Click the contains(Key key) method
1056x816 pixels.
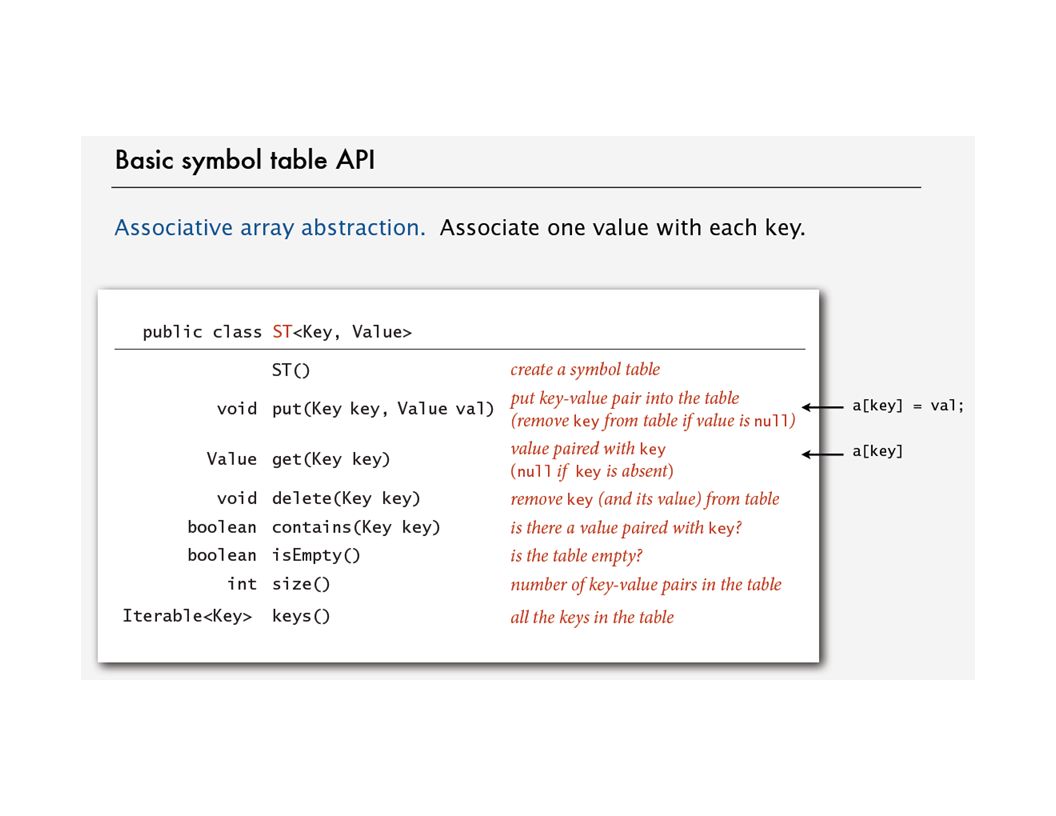pos(356,527)
